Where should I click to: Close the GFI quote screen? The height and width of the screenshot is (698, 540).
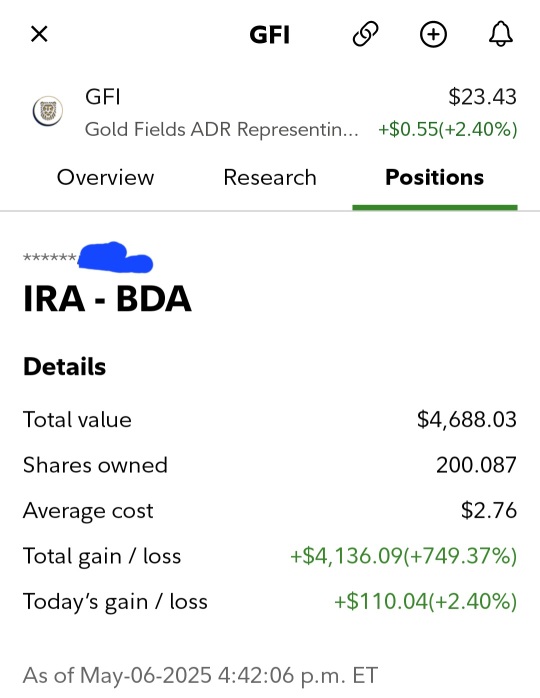[39, 34]
